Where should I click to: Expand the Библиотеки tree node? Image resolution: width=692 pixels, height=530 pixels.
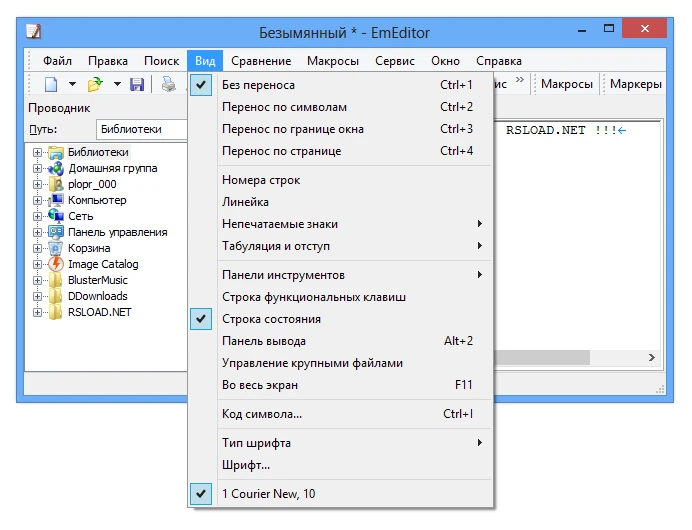click(38, 152)
